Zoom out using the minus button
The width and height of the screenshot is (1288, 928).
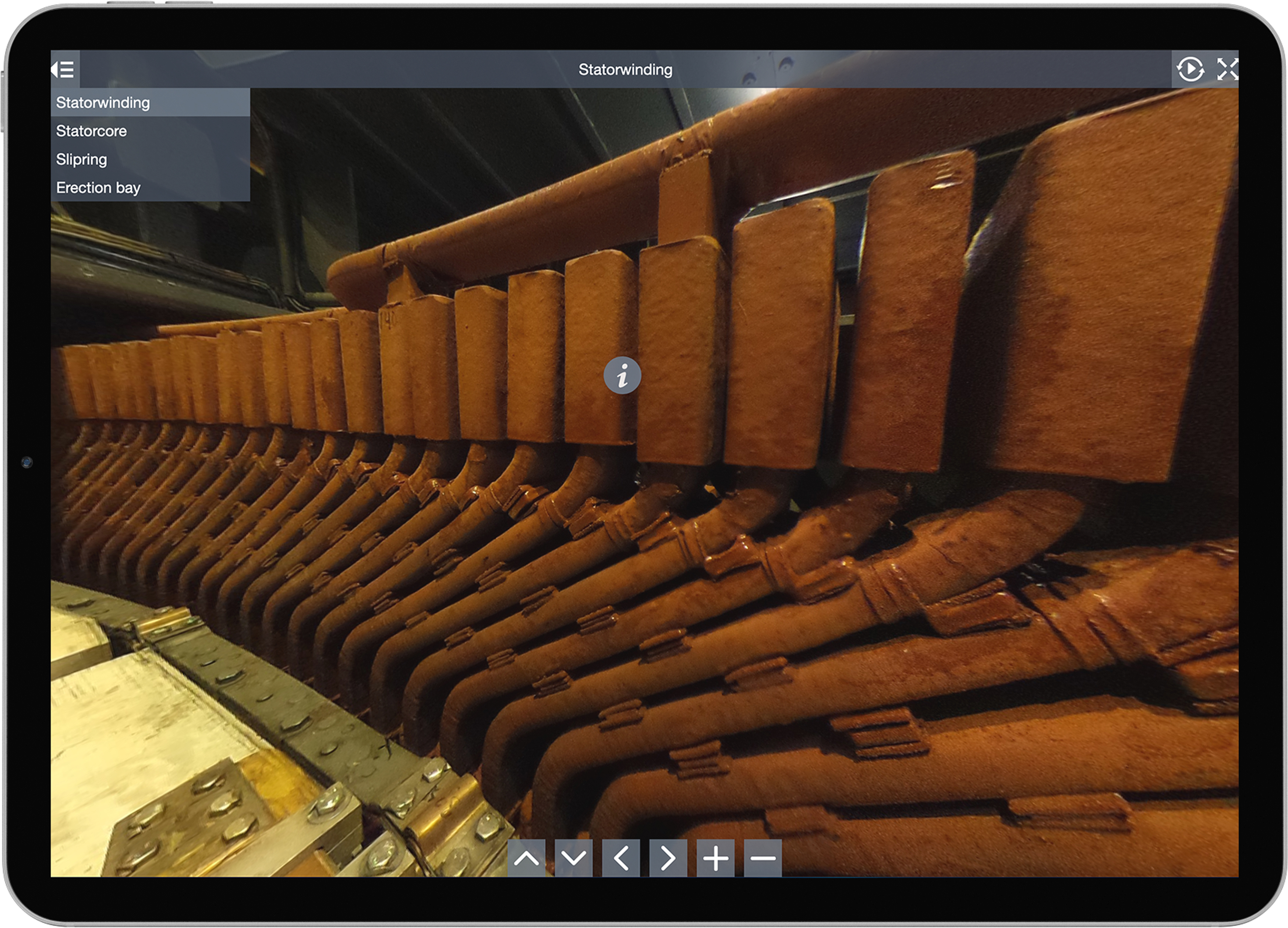tap(763, 858)
